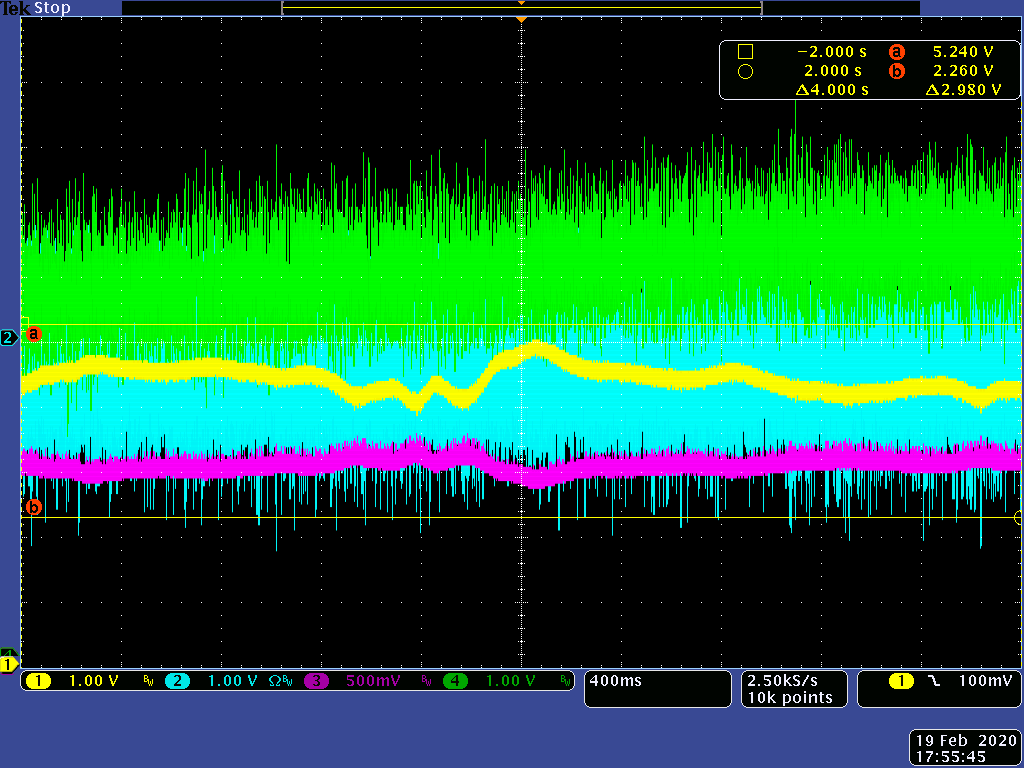
Task: Click the square cursor symbol in readout
Action: point(744,52)
